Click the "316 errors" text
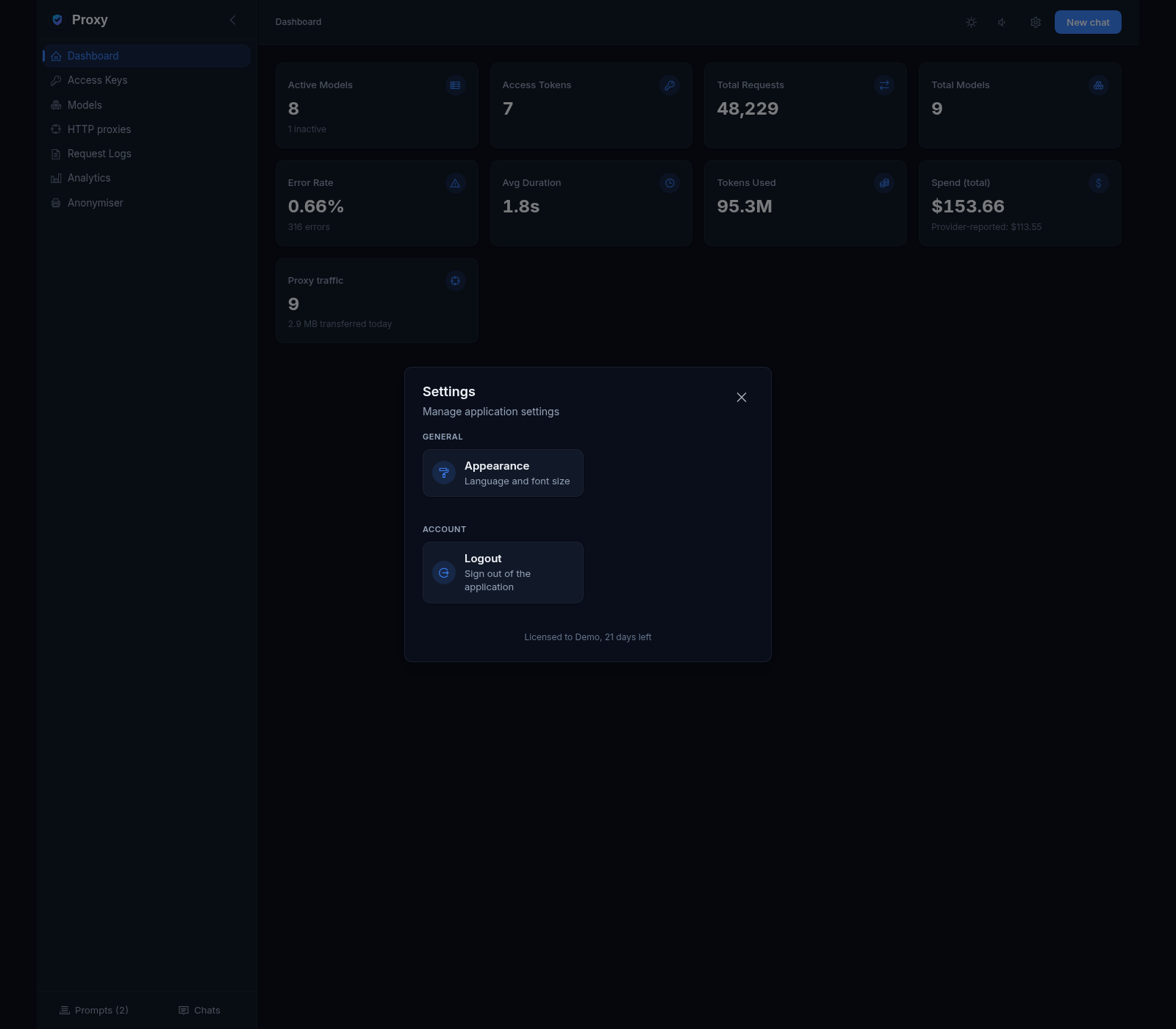Screen dimensions: 1176x1029 309,227
